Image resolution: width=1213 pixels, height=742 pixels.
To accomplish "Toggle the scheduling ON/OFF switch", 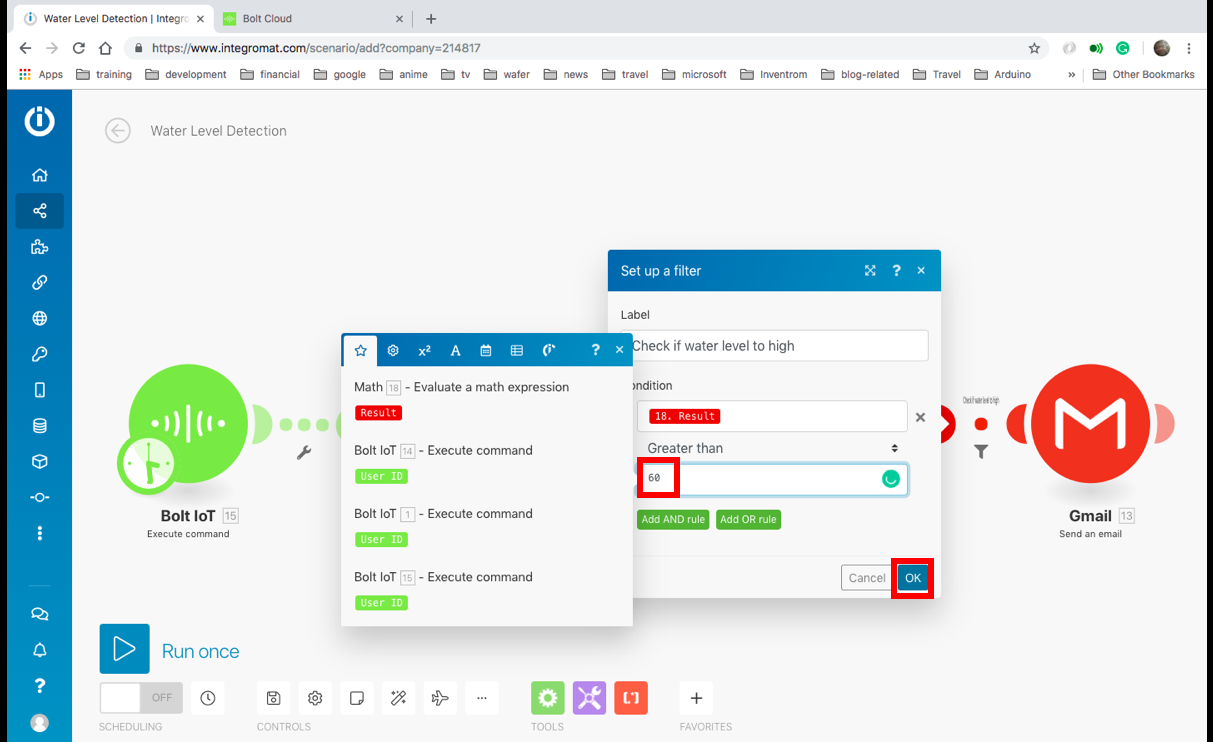I will tap(141, 698).
